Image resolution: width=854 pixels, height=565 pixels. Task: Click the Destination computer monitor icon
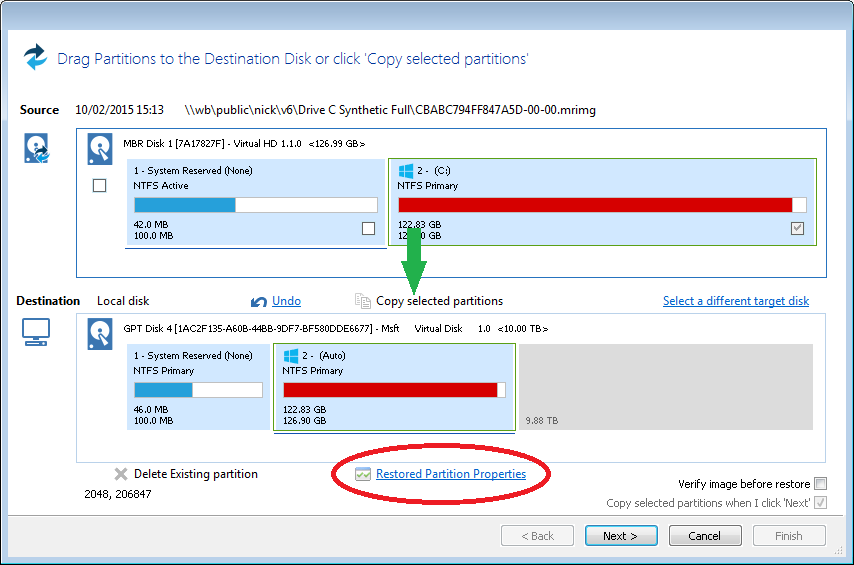tap(37, 334)
